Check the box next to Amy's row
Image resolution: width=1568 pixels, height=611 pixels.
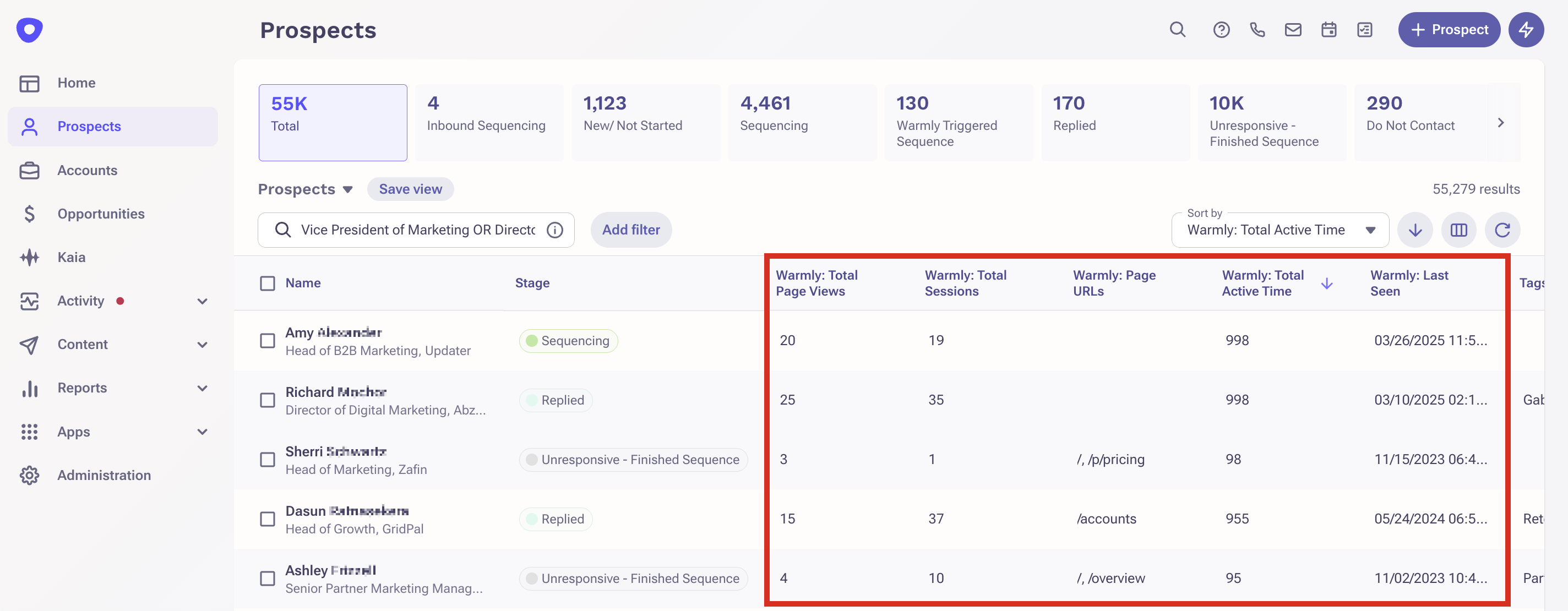pyautogui.click(x=267, y=341)
